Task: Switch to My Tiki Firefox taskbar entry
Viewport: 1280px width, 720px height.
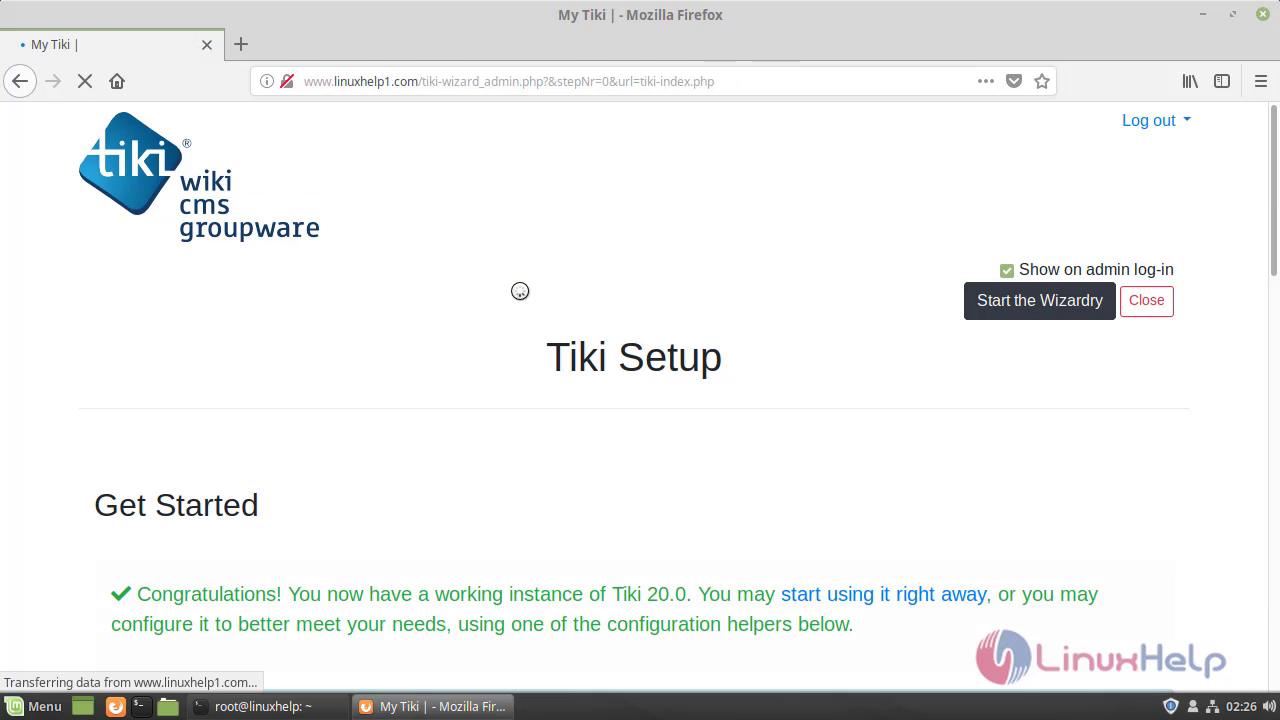Action: tap(432, 706)
